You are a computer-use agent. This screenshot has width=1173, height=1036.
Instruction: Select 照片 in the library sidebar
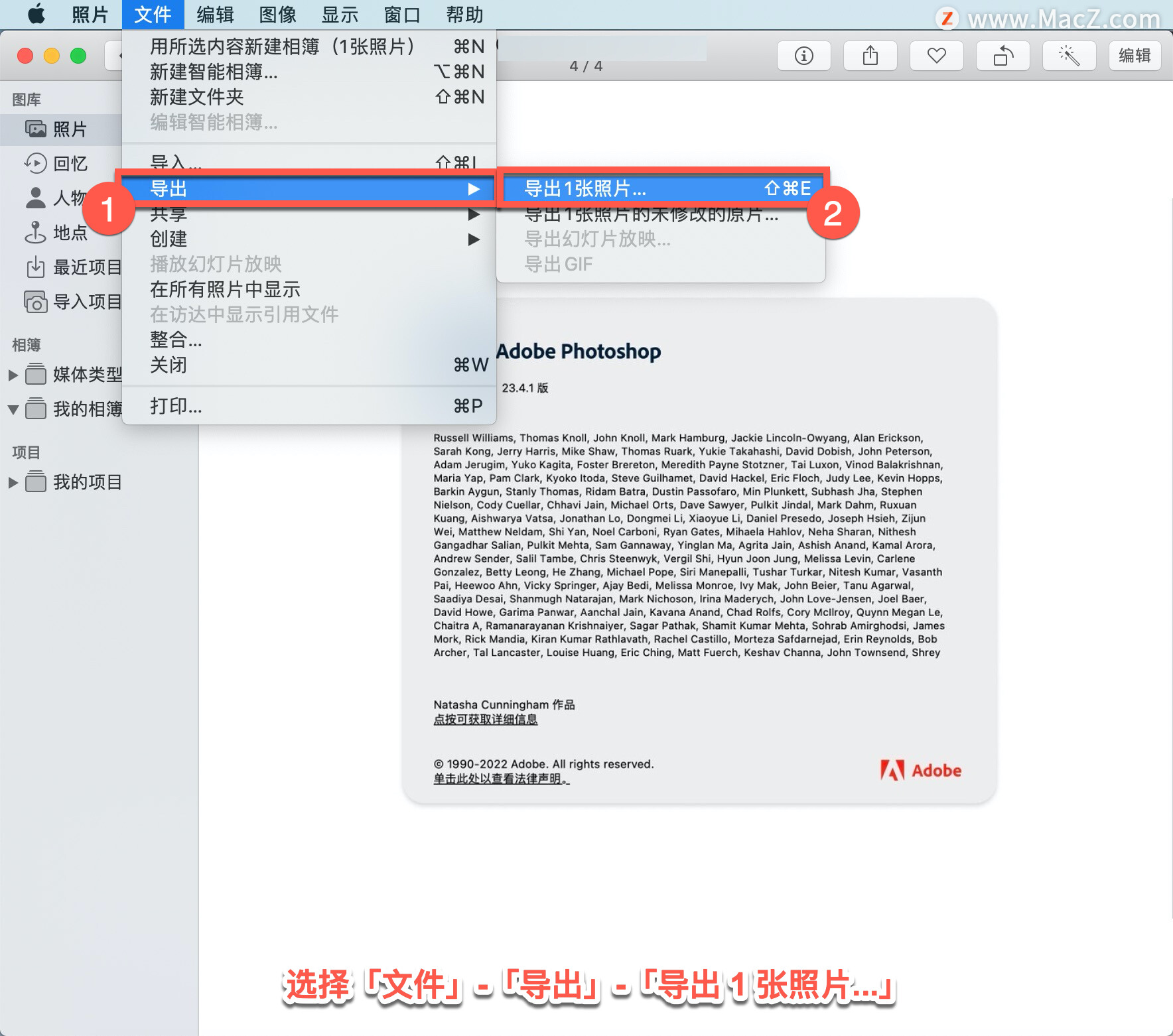click(x=61, y=129)
